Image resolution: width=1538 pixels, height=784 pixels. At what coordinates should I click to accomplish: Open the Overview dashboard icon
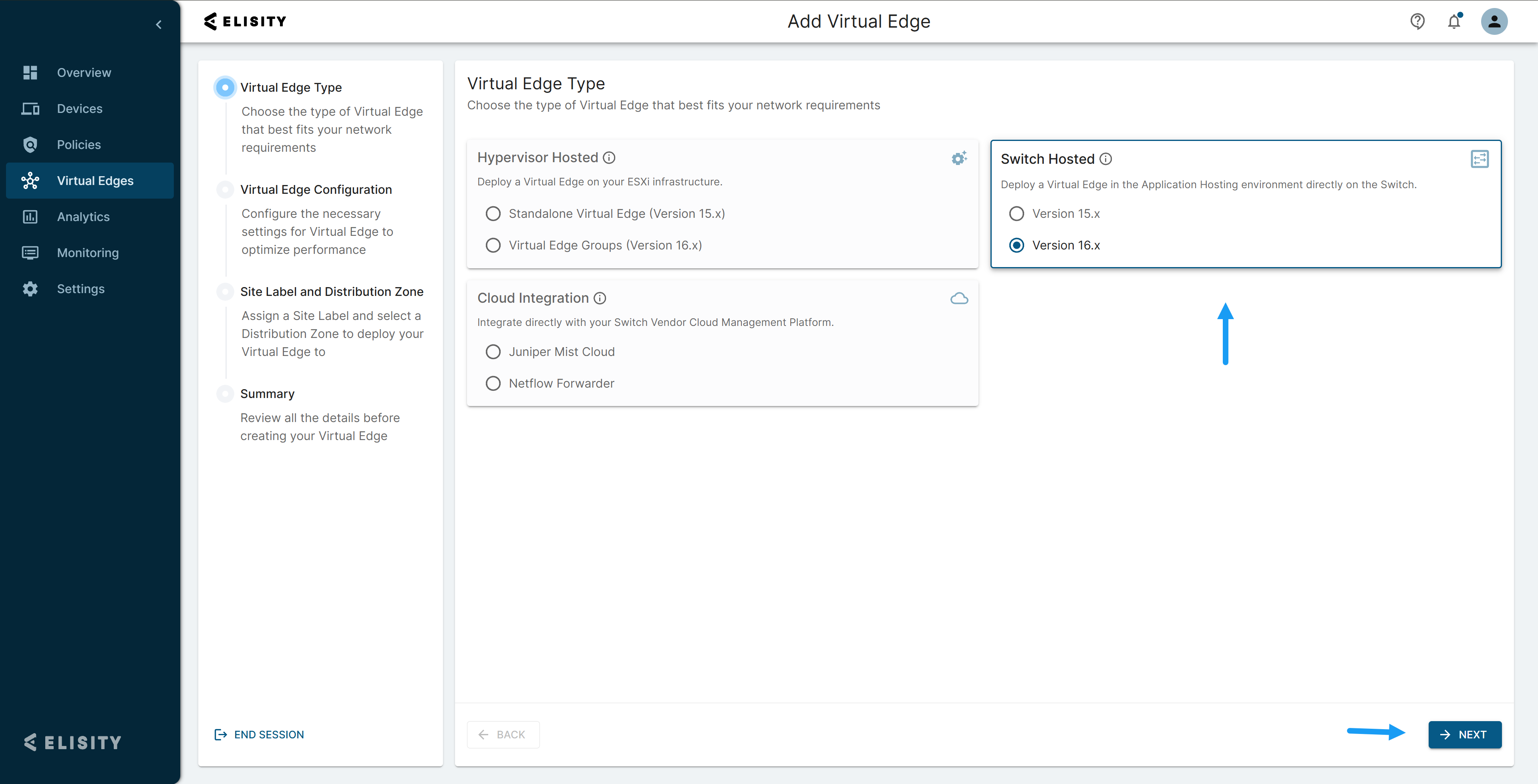[30, 72]
